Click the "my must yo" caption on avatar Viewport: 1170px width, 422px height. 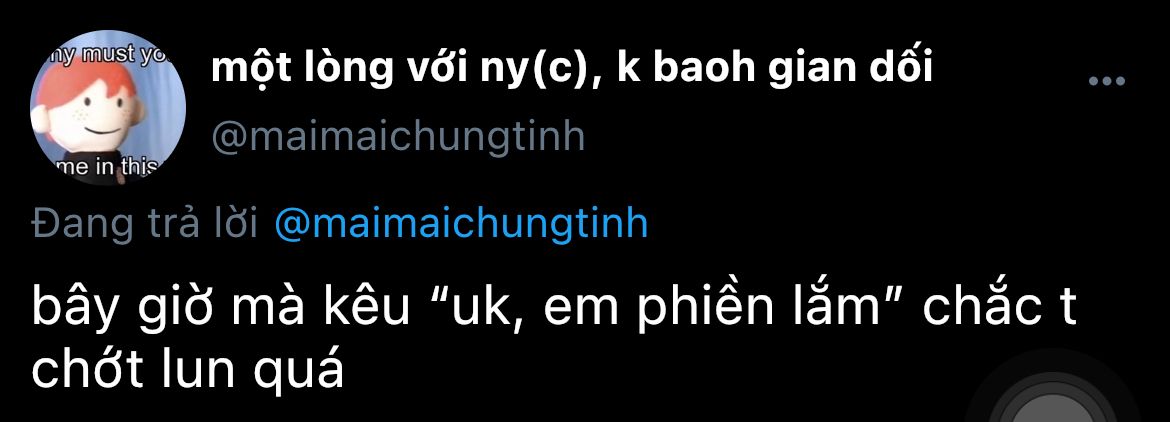click(104, 54)
